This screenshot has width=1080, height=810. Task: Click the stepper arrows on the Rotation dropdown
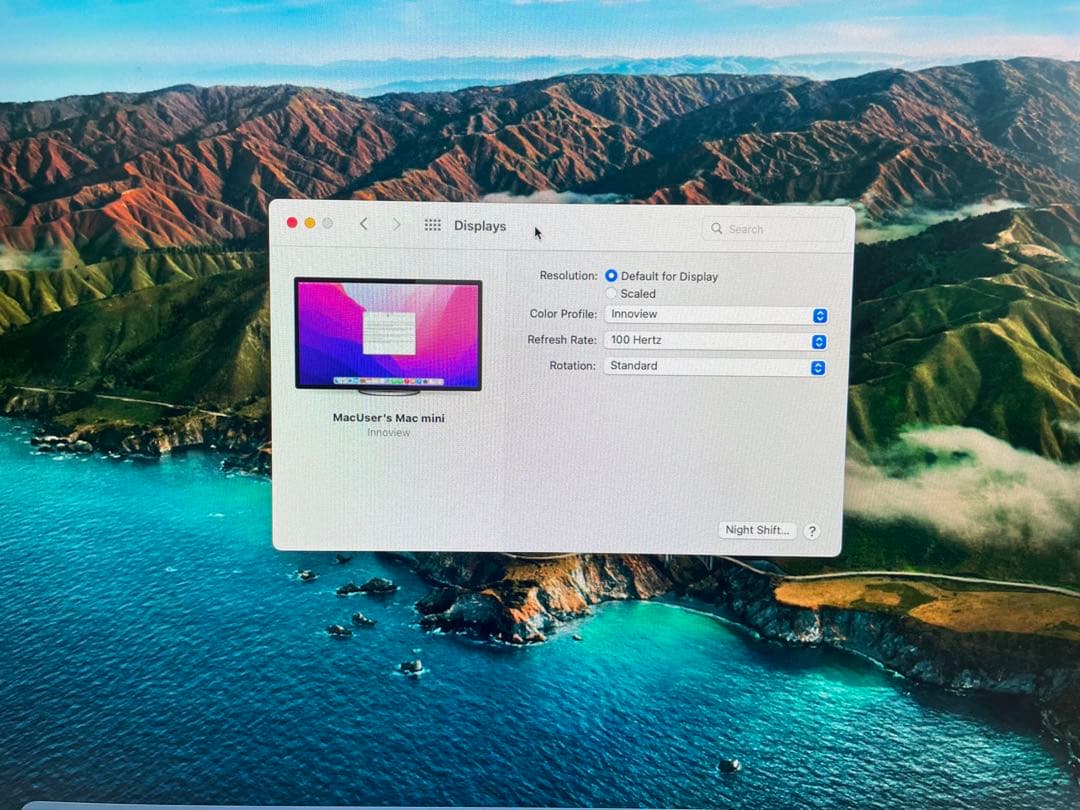(x=818, y=367)
